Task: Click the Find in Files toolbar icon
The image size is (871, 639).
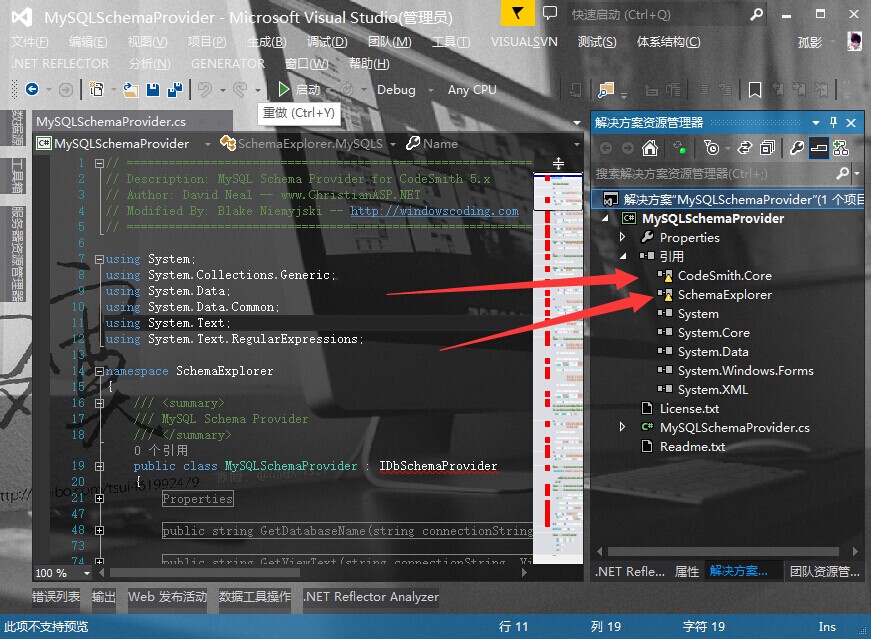Action: pyautogui.click(x=606, y=89)
